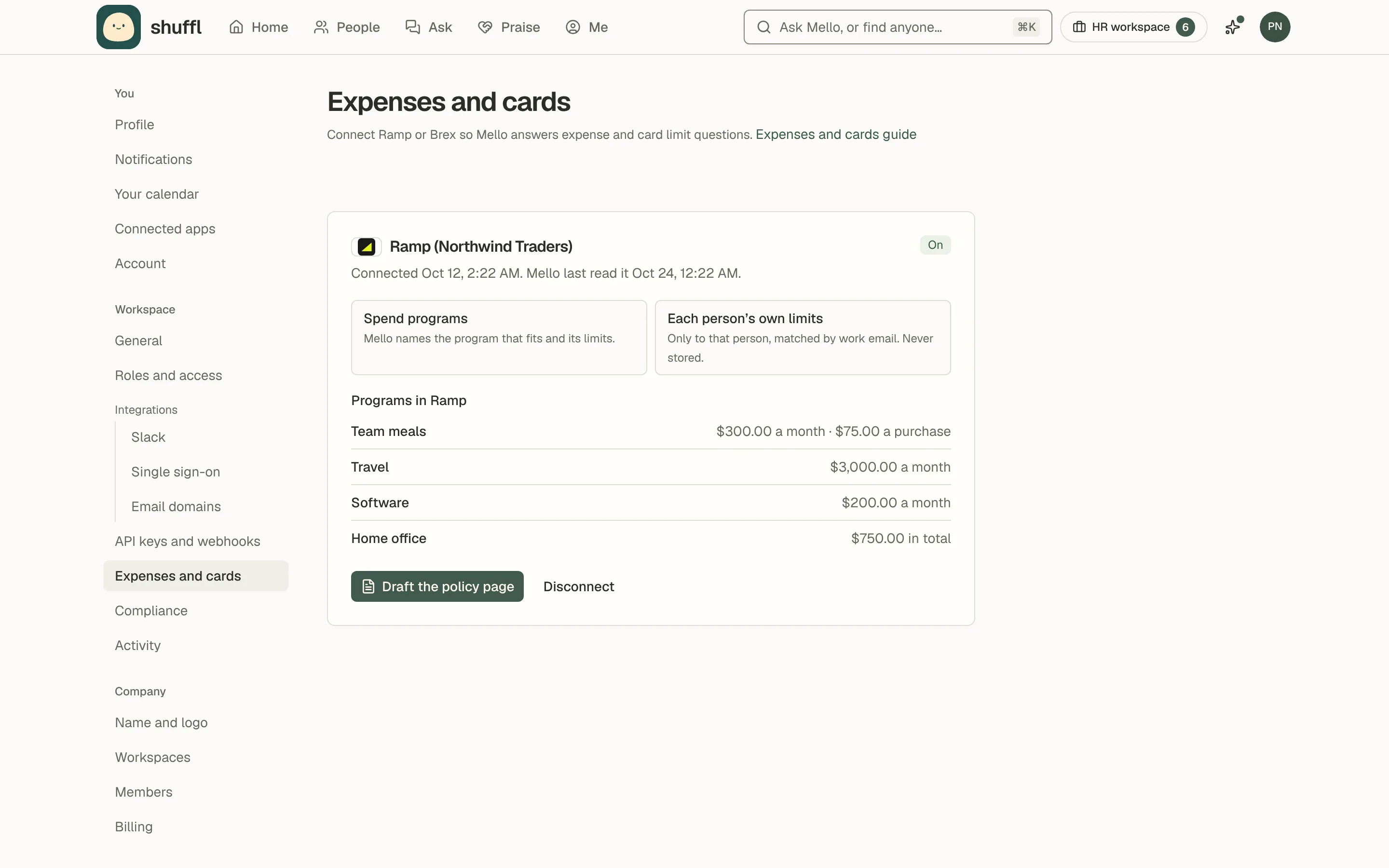Open API keys and webhooks

coord(195,542)
